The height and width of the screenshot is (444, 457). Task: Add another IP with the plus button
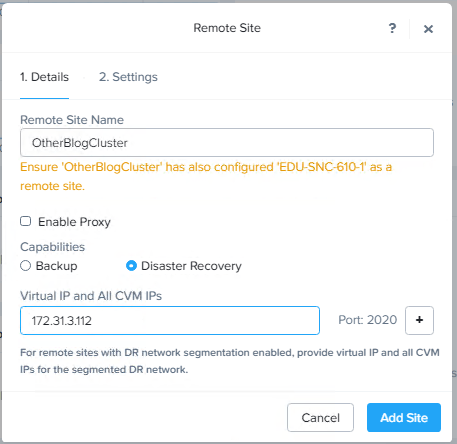[419, 320]
